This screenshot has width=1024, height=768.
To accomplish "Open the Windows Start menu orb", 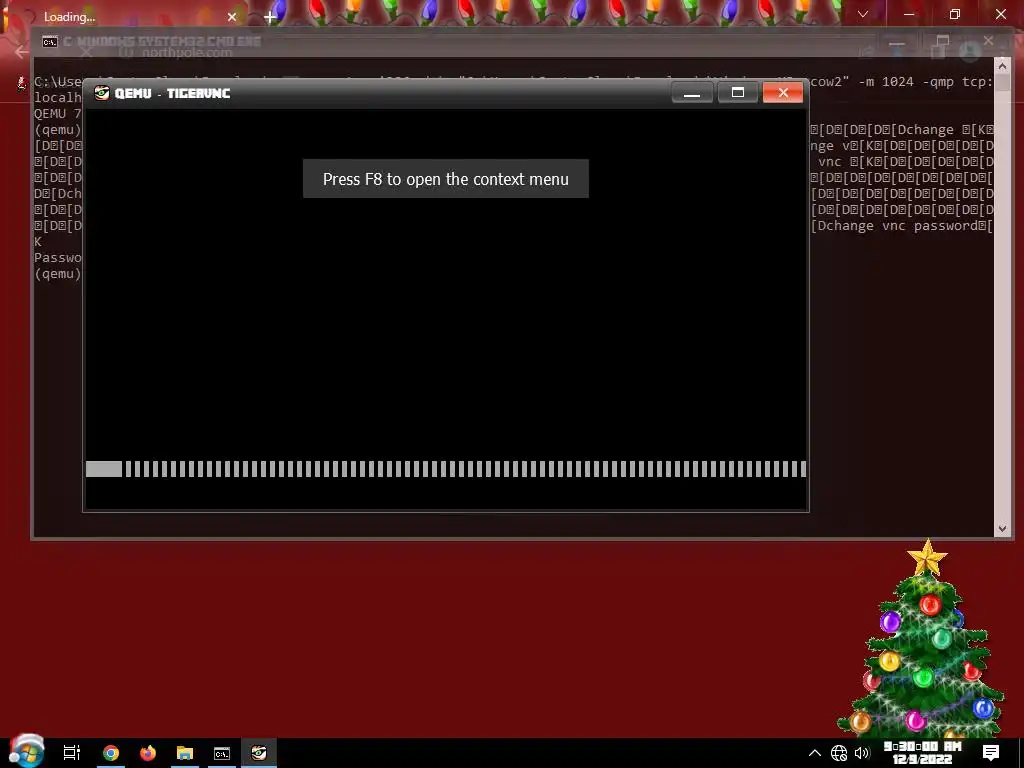I will point(27,752).
